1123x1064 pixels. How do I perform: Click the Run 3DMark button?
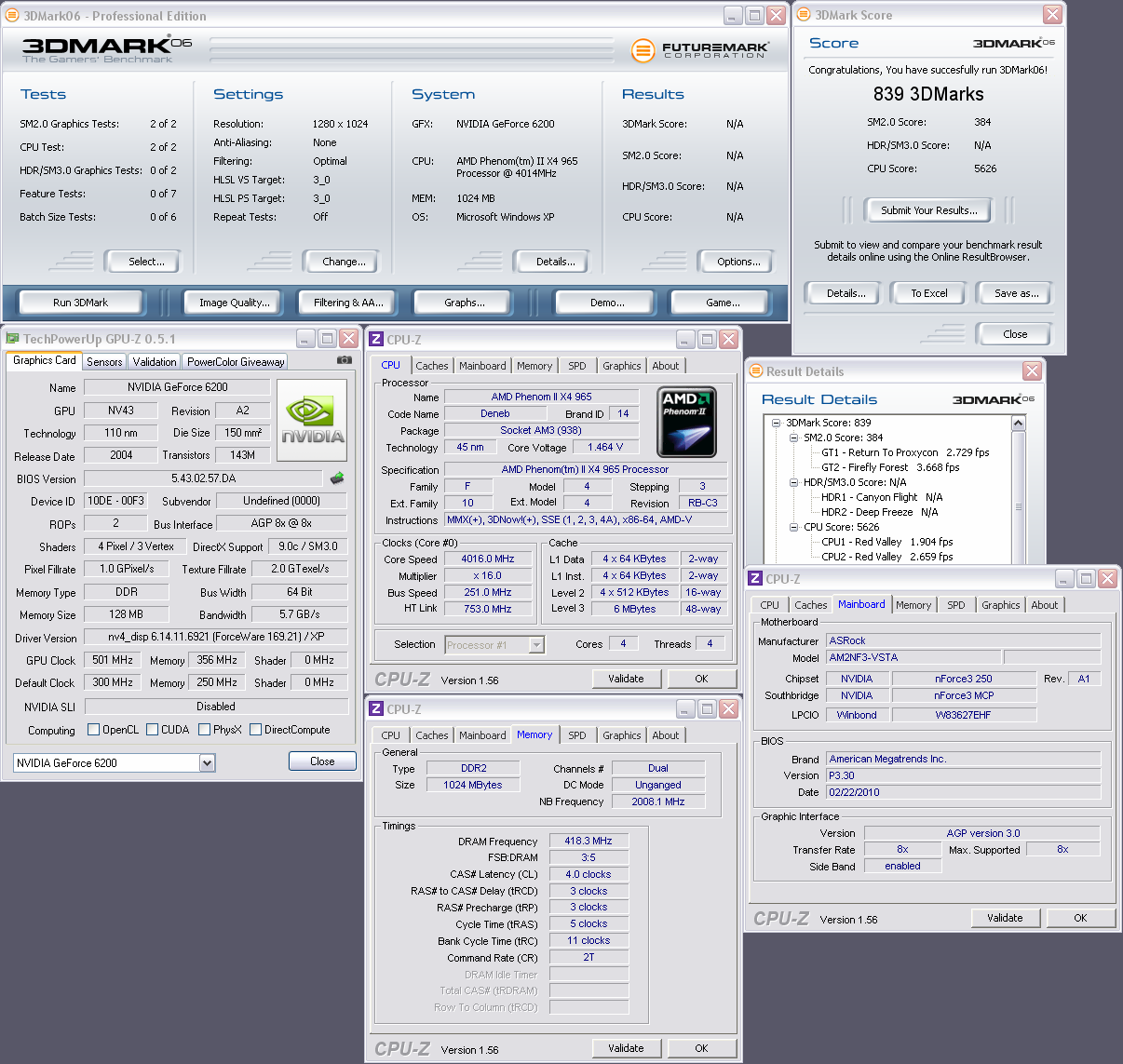pyautogui.click(x=80, y=303)
